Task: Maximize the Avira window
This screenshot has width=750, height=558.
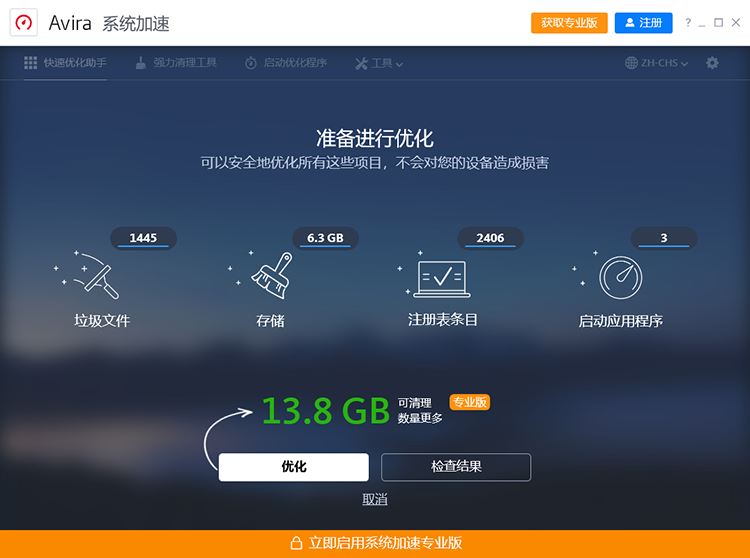Action: pos(718,22)
